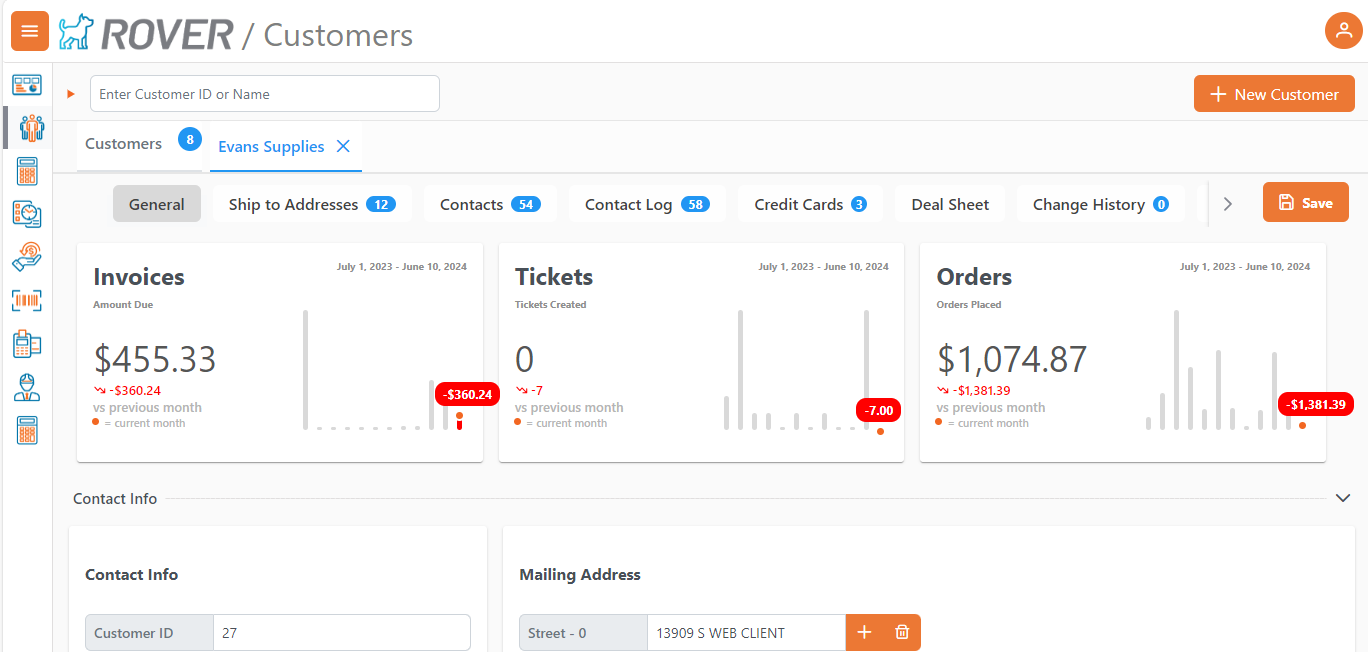Open the Credit Cards tab
The width and height of the screenshot is (1368, 652).
pyautogui.click(x=810, y=203)
